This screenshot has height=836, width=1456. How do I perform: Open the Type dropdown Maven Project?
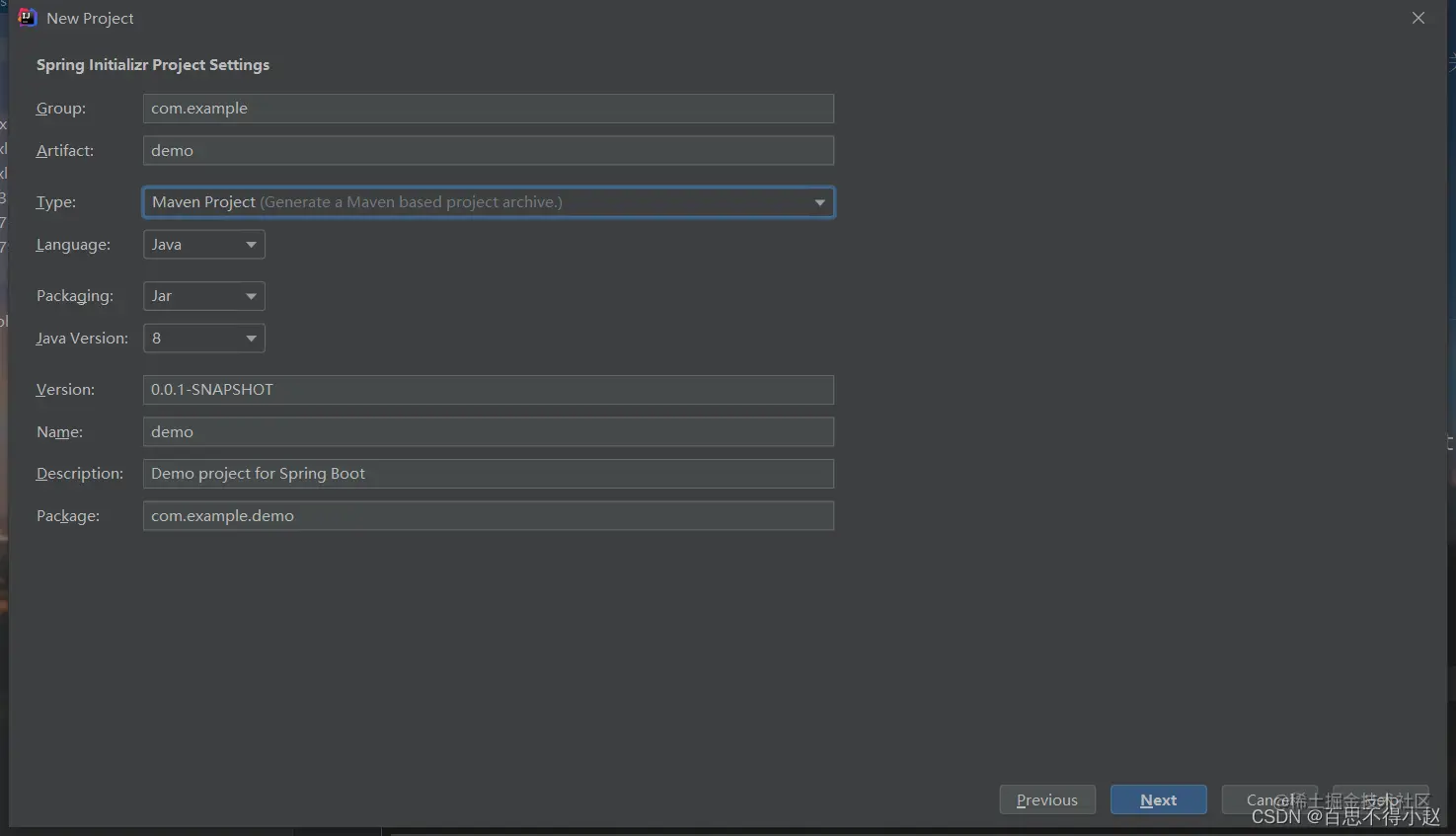click(489, 202)
